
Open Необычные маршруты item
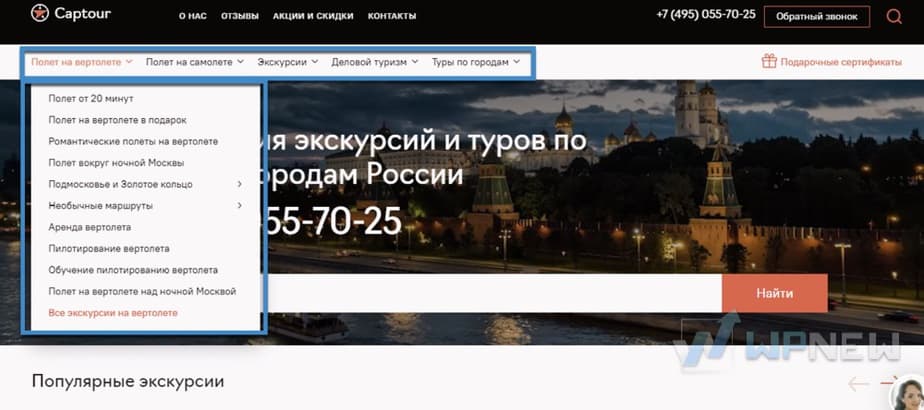tap(101, 206)
